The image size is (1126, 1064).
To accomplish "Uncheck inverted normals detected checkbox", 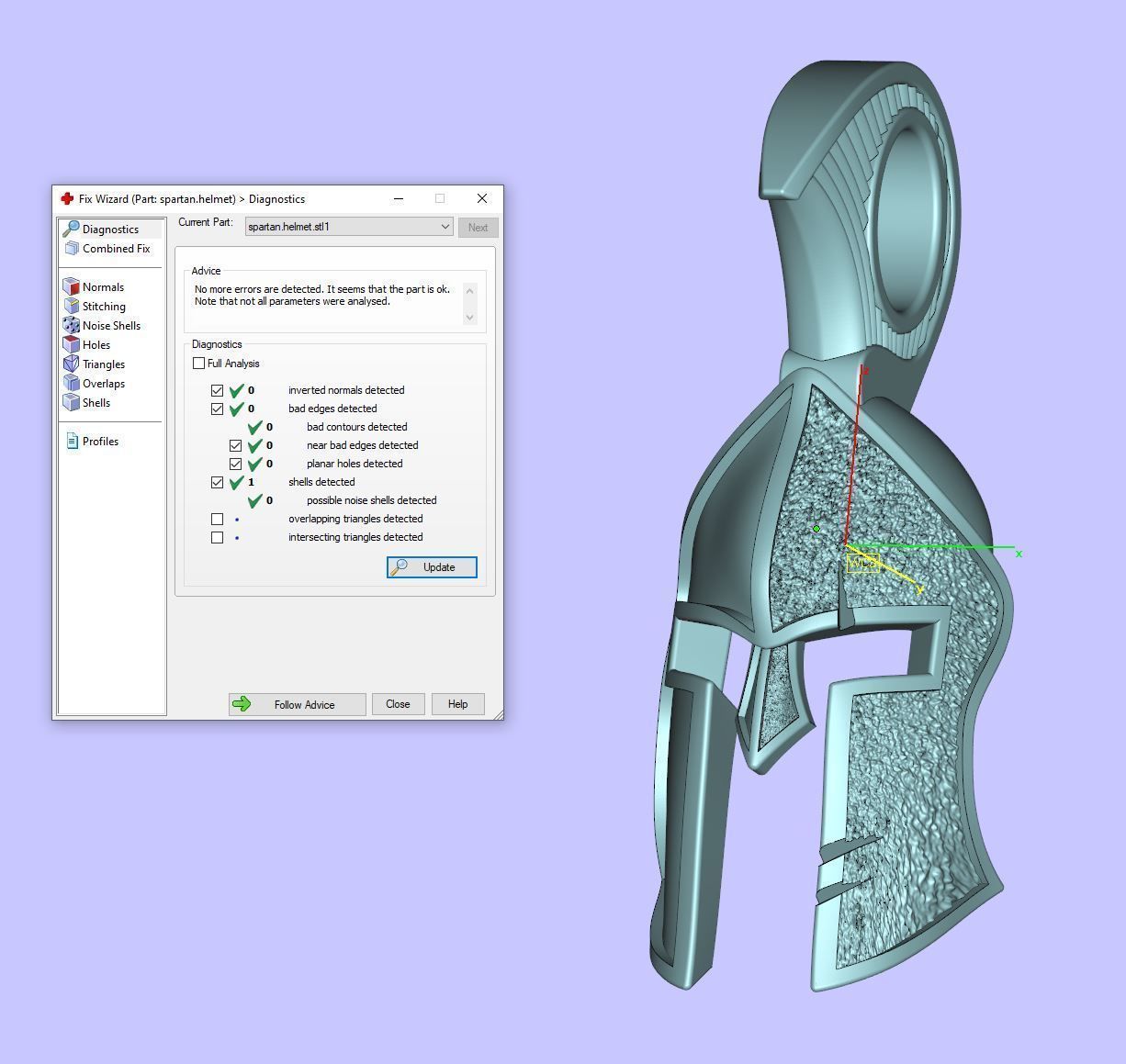I will point(217,390).
